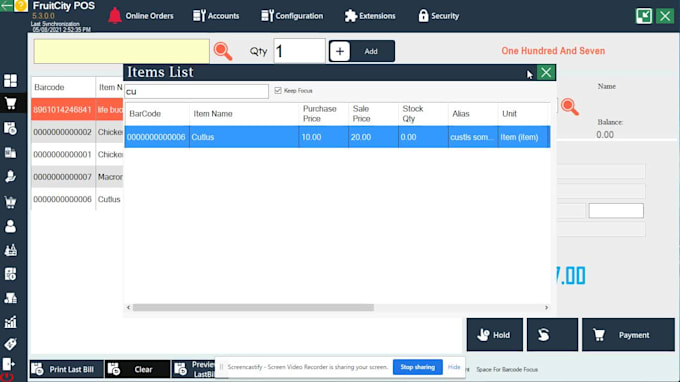Click Hide link on Screencastify bar
Viewport: 680px width, 382px height.
click(x=454, y=367)
